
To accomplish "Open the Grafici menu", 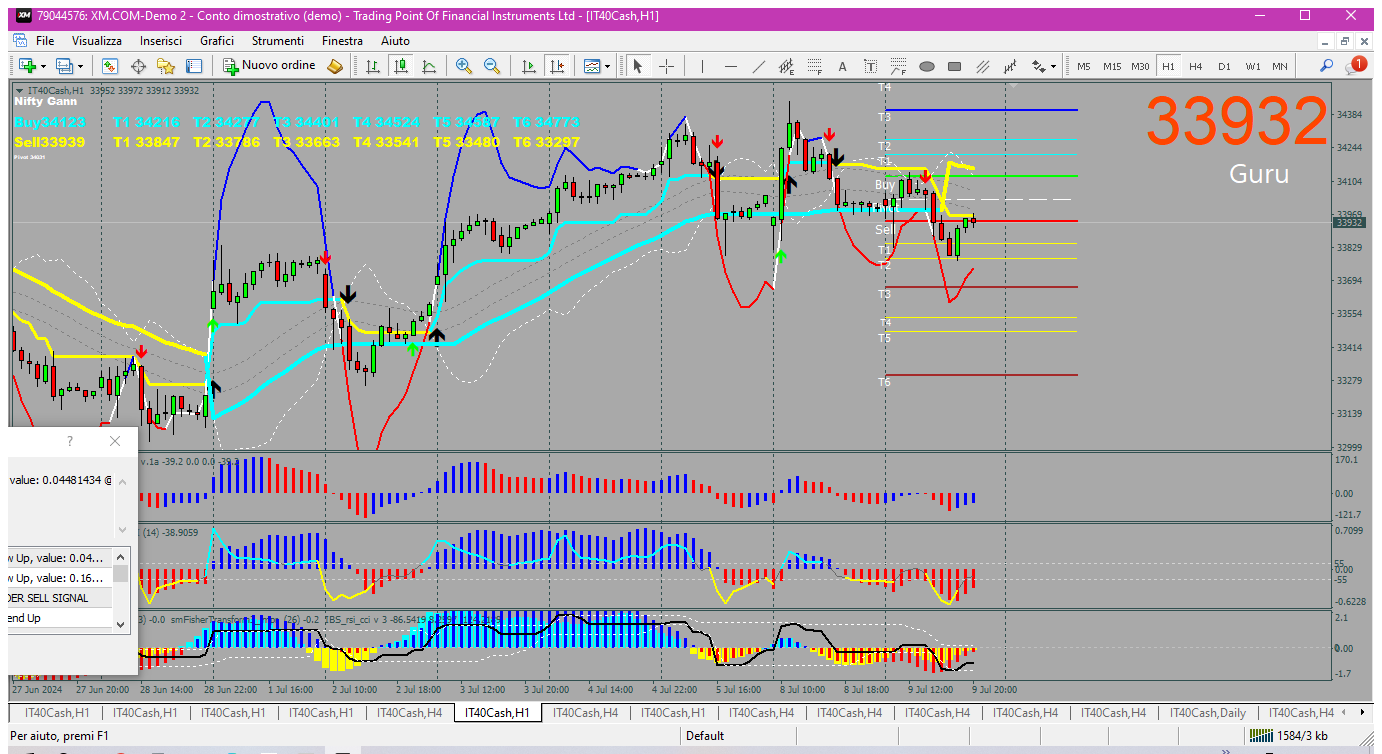I will click(217, 41).
